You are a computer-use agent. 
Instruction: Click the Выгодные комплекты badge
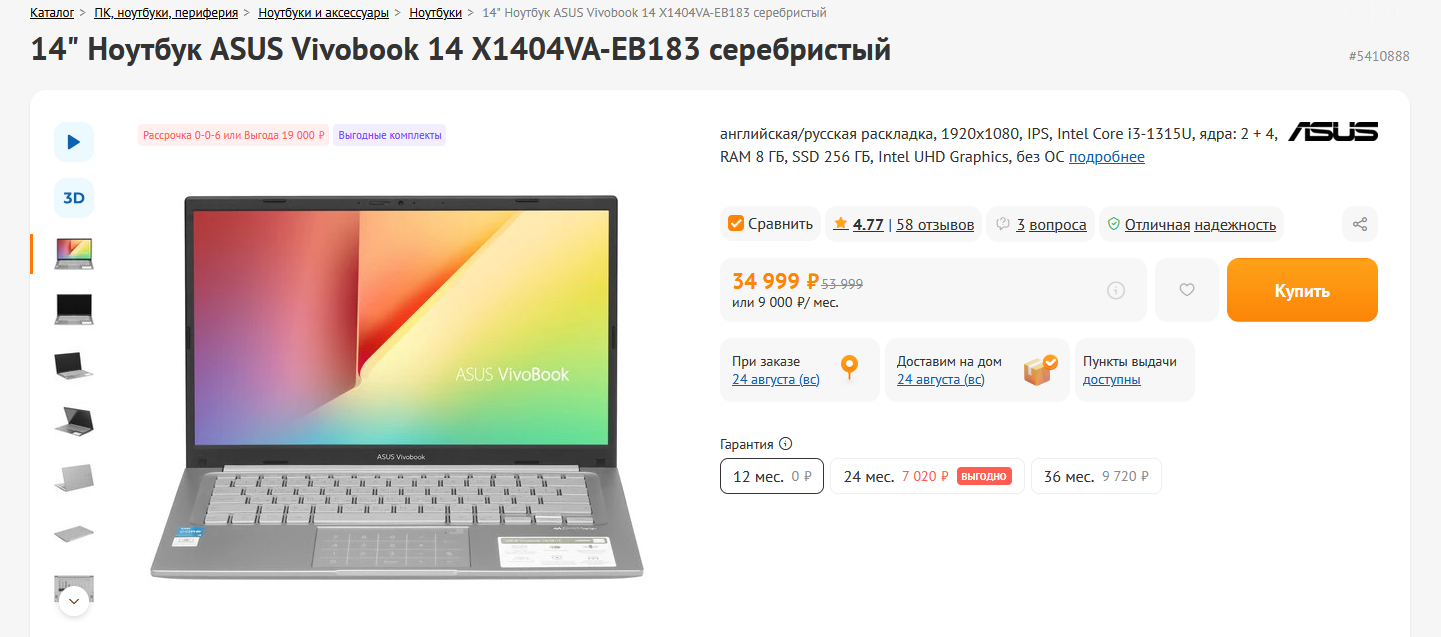click(x=390, y=135)
